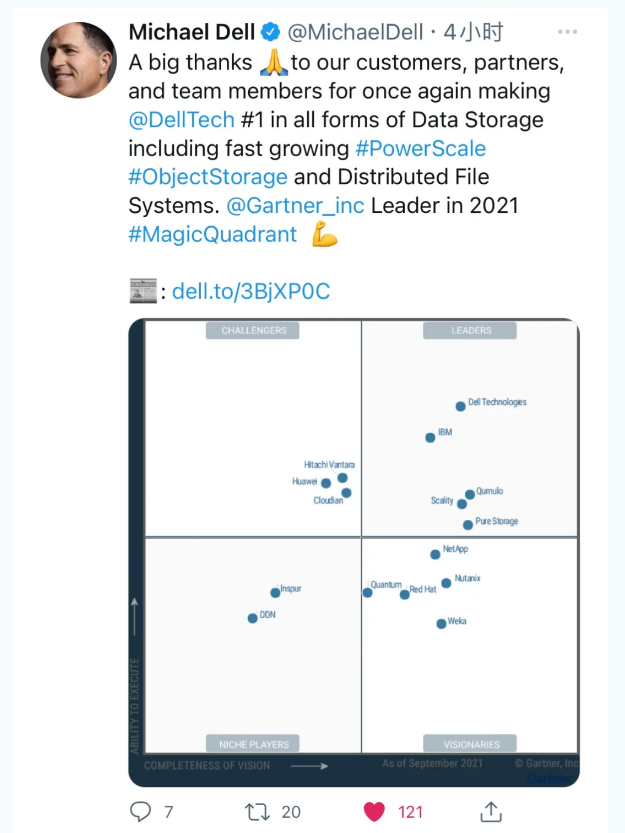
Task: Click the blue verified badge icon
Action: click(x=272, y=33)
